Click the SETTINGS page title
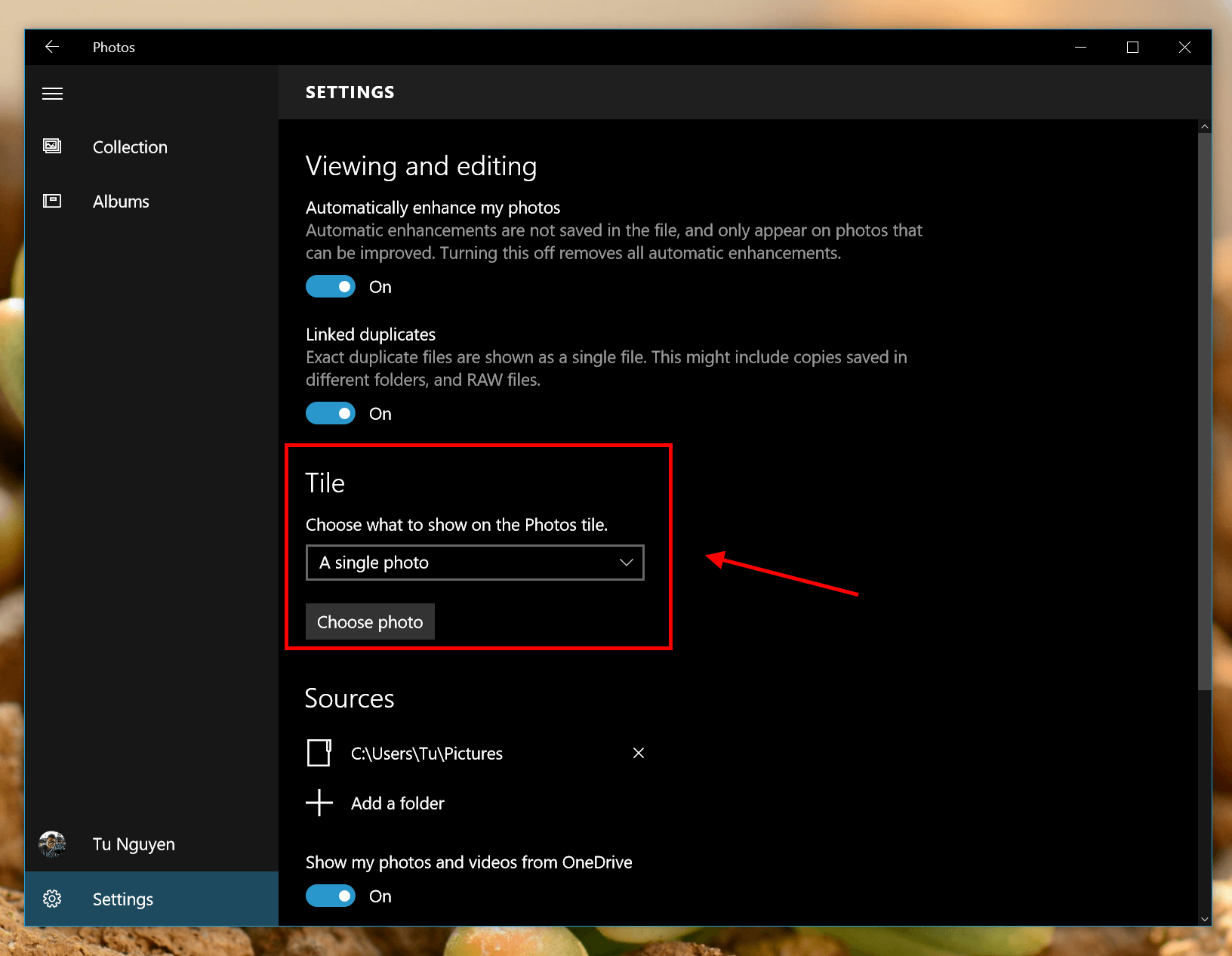The height and width of the screenshot is (956, 1232). pyautogui.click(x=350, y=92)
